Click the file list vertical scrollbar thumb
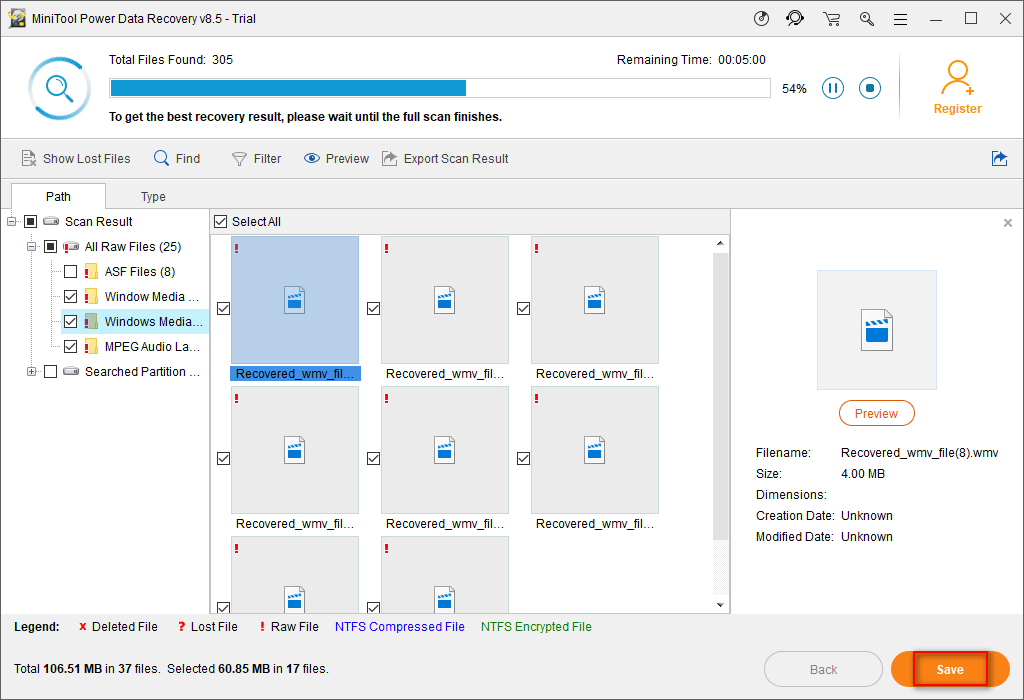The width and height of the screenshot is (1024, 700). click(720, 396)
